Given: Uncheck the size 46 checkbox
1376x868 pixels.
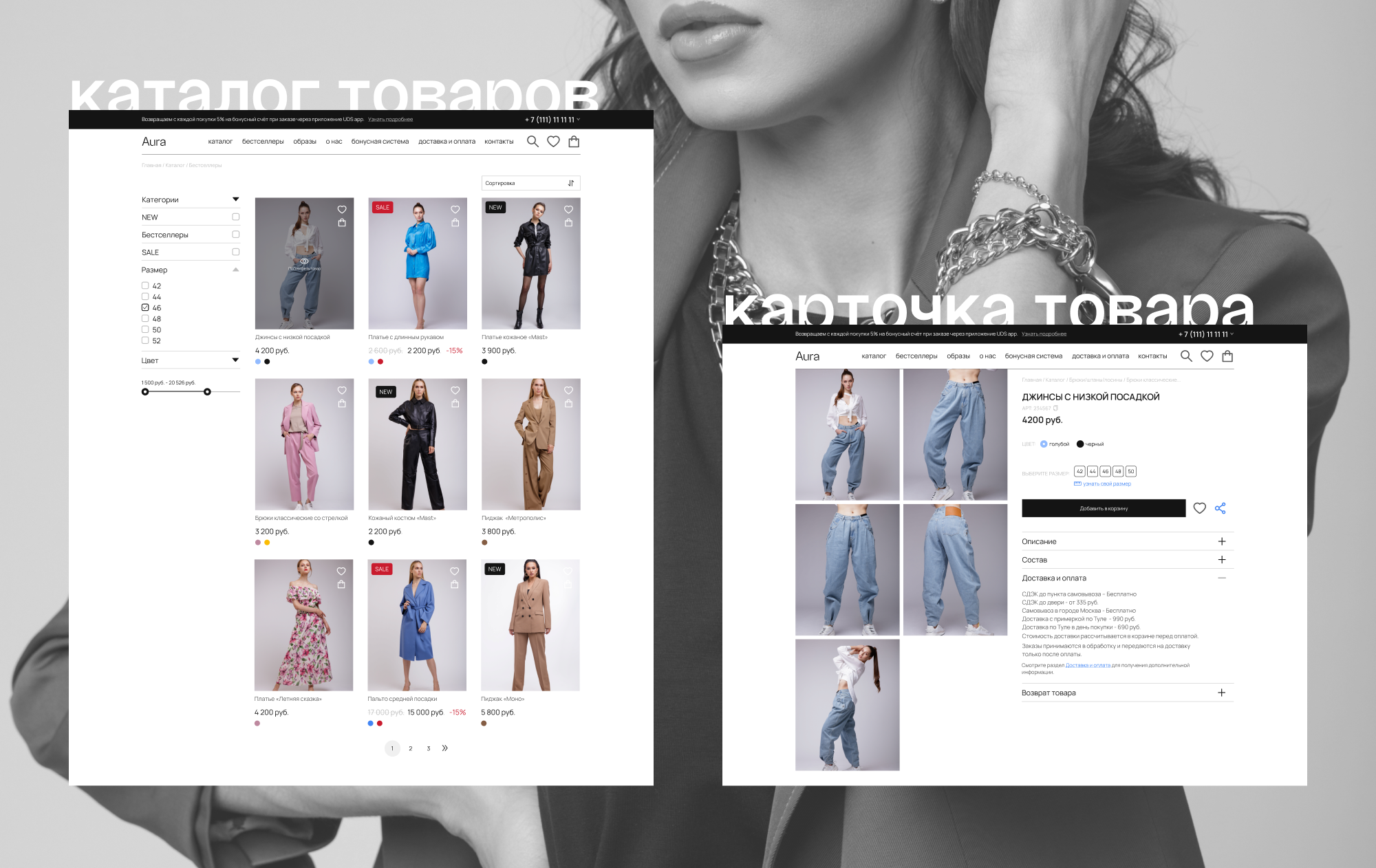Looking at the screenshot, I should (x=145, y=307).
